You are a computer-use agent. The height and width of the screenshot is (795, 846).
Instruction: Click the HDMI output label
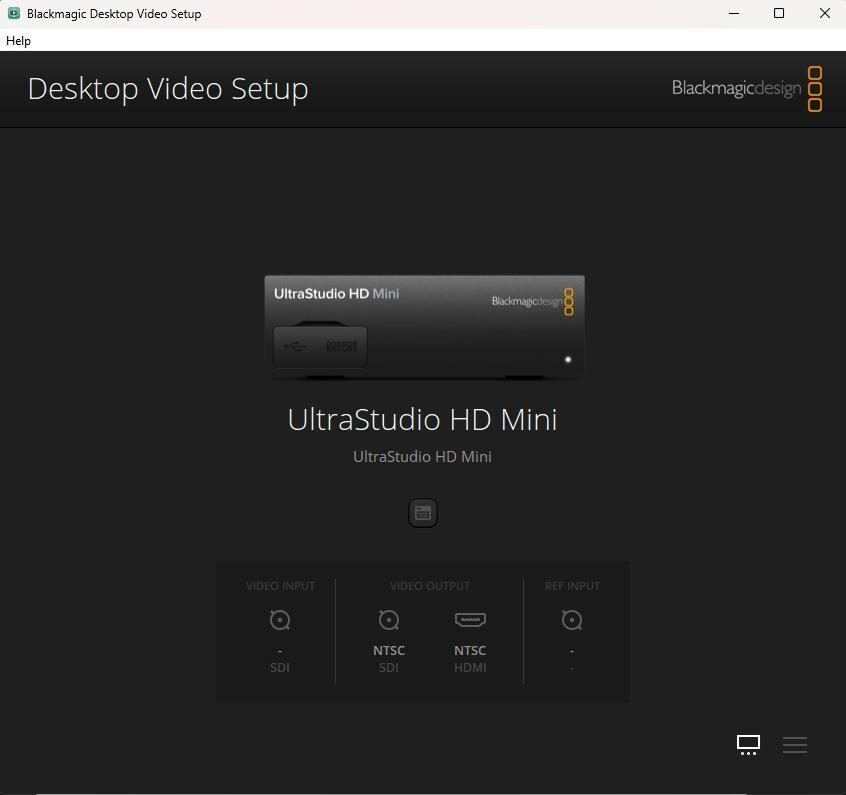pos(470,668)
